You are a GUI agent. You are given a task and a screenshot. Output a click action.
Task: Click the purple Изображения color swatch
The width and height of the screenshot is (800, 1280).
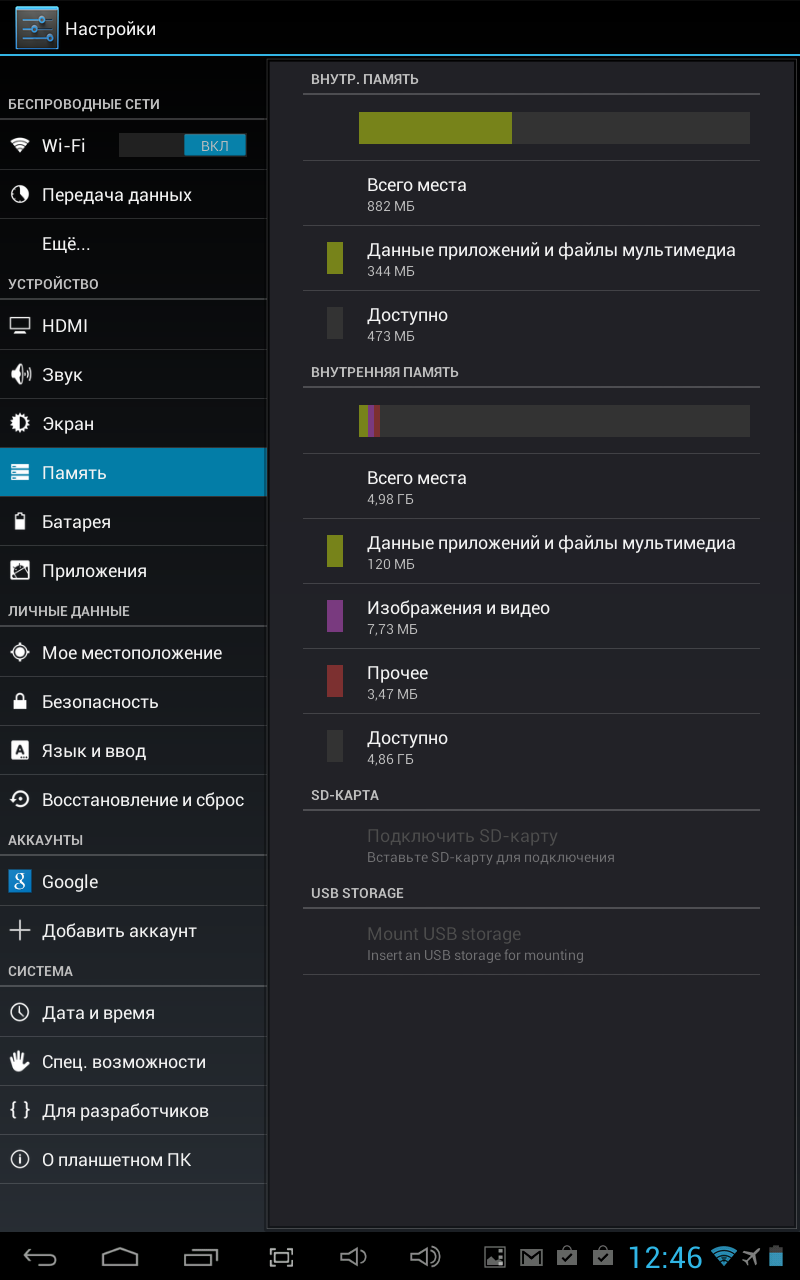335,616
